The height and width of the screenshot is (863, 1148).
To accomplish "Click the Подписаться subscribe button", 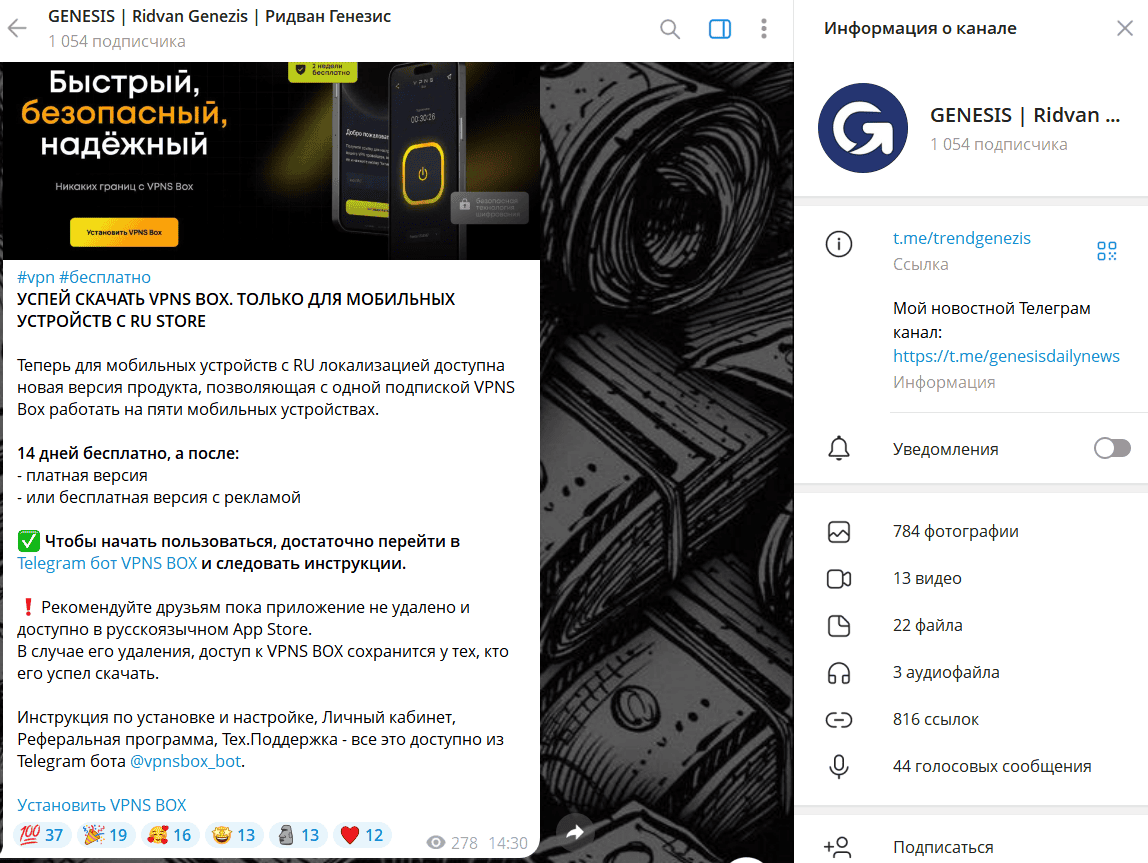I will pyautogui.click(x=942, y=847).
